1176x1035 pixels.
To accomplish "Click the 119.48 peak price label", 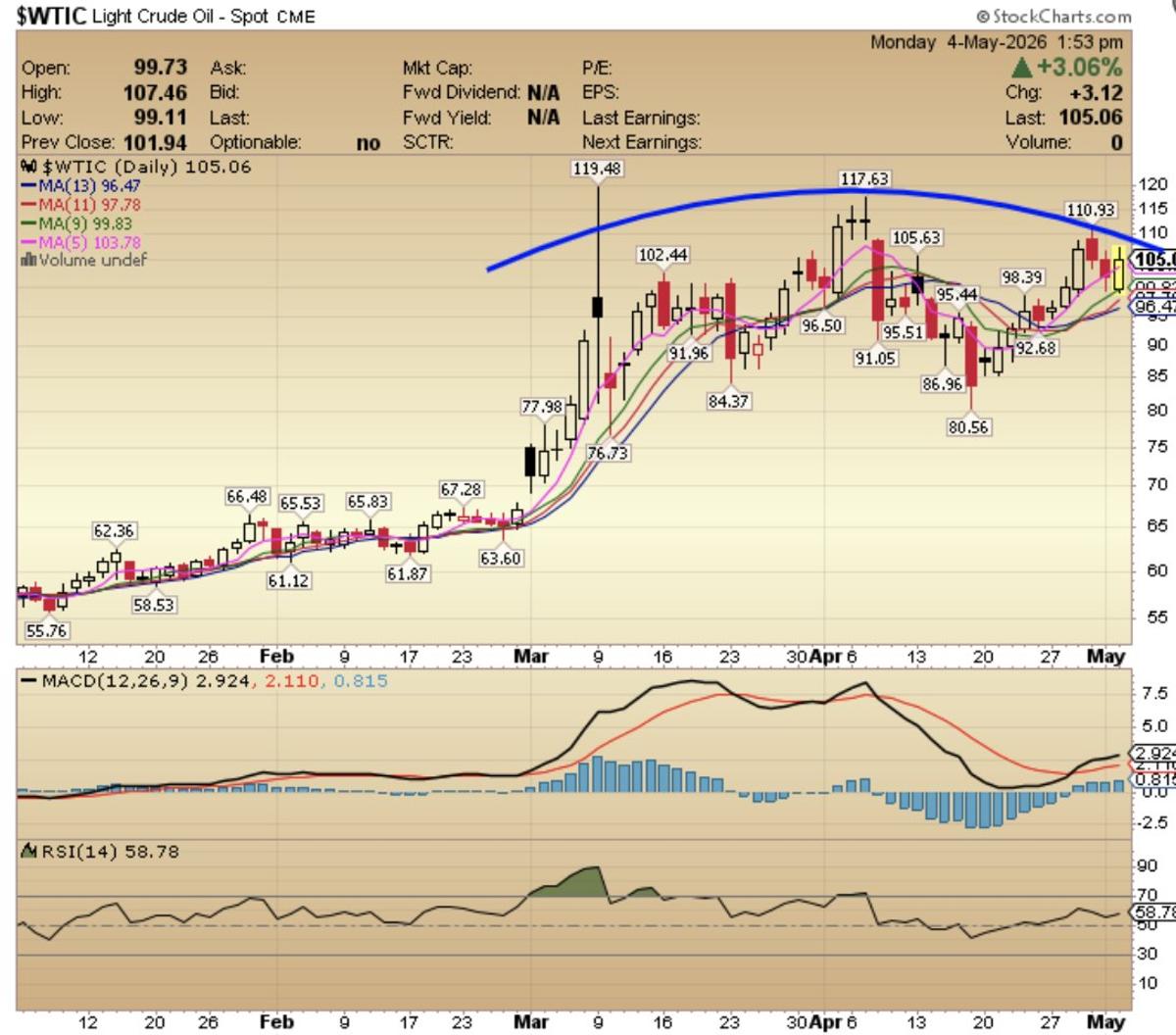I will pos(597,169).
